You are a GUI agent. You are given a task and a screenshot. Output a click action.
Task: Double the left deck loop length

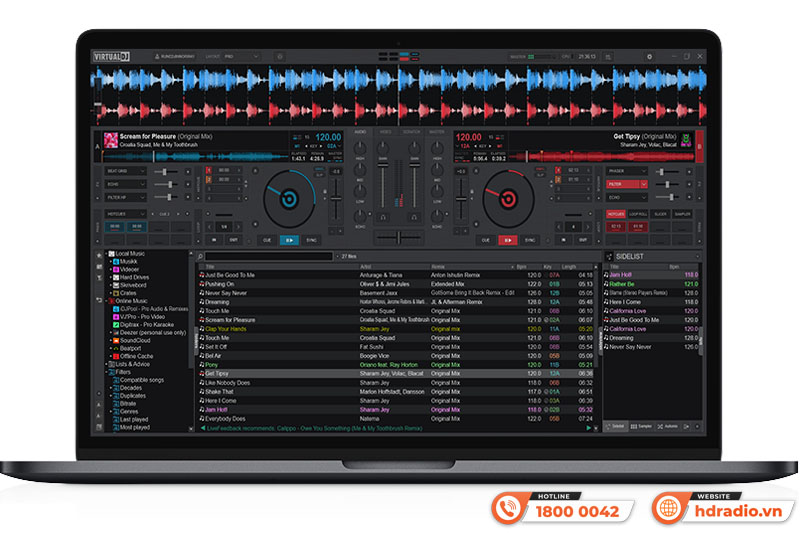[238, 226]
